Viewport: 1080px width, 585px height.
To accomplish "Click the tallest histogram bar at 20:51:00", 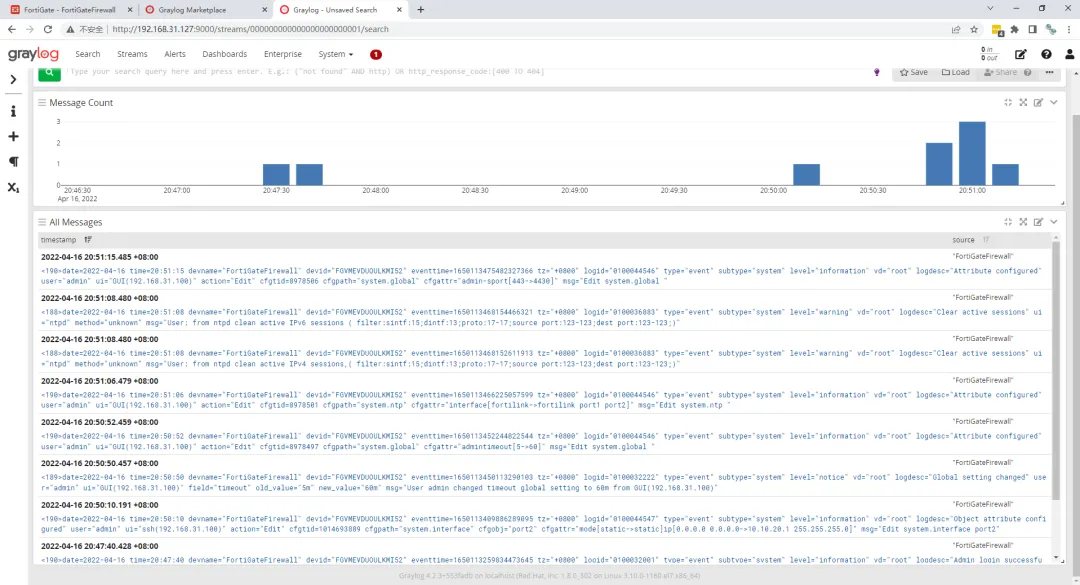I will [x=972, y=154].
